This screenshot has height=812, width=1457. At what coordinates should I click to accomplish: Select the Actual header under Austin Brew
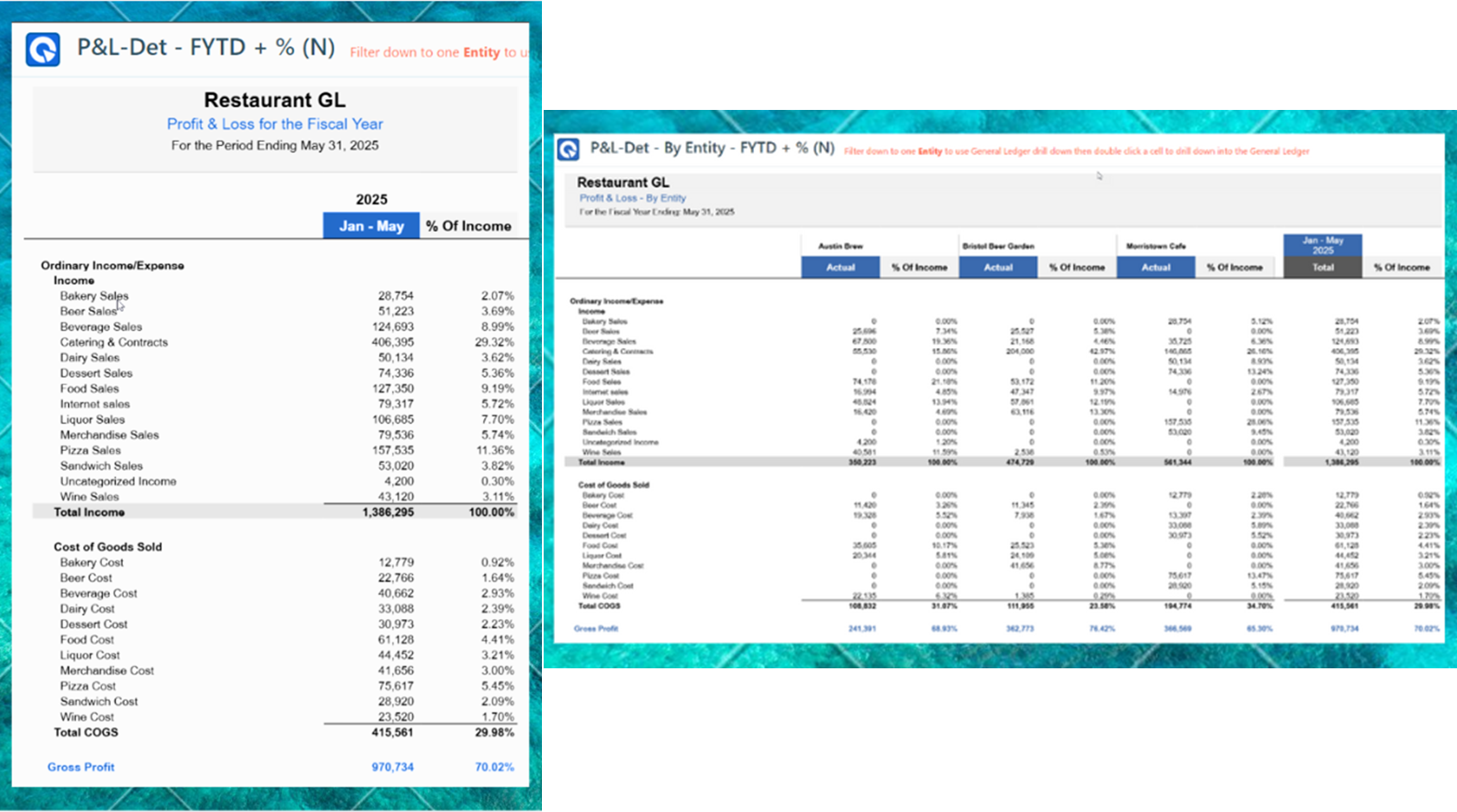click(840, 267)
